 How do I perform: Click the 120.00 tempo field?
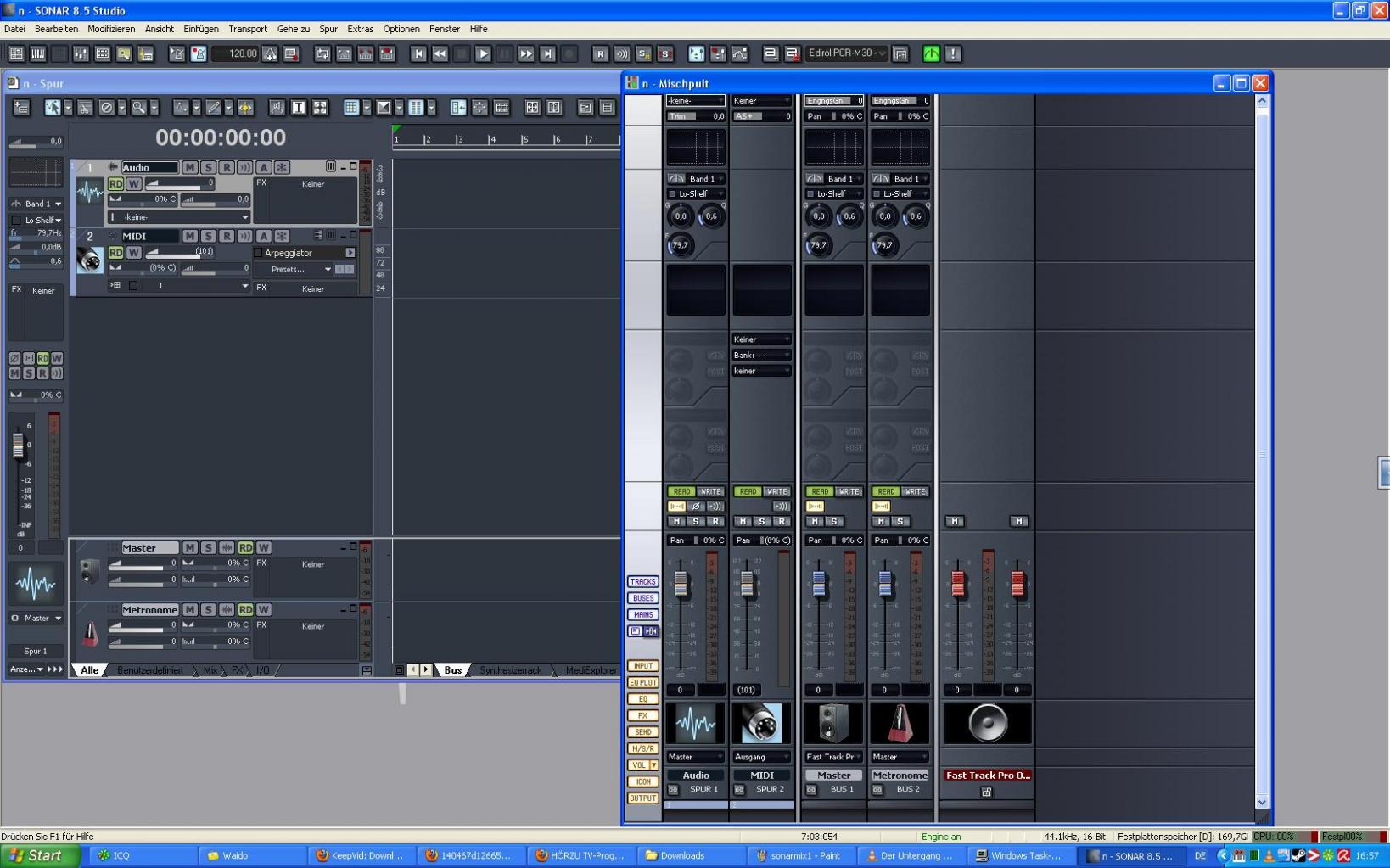[235, 53]
